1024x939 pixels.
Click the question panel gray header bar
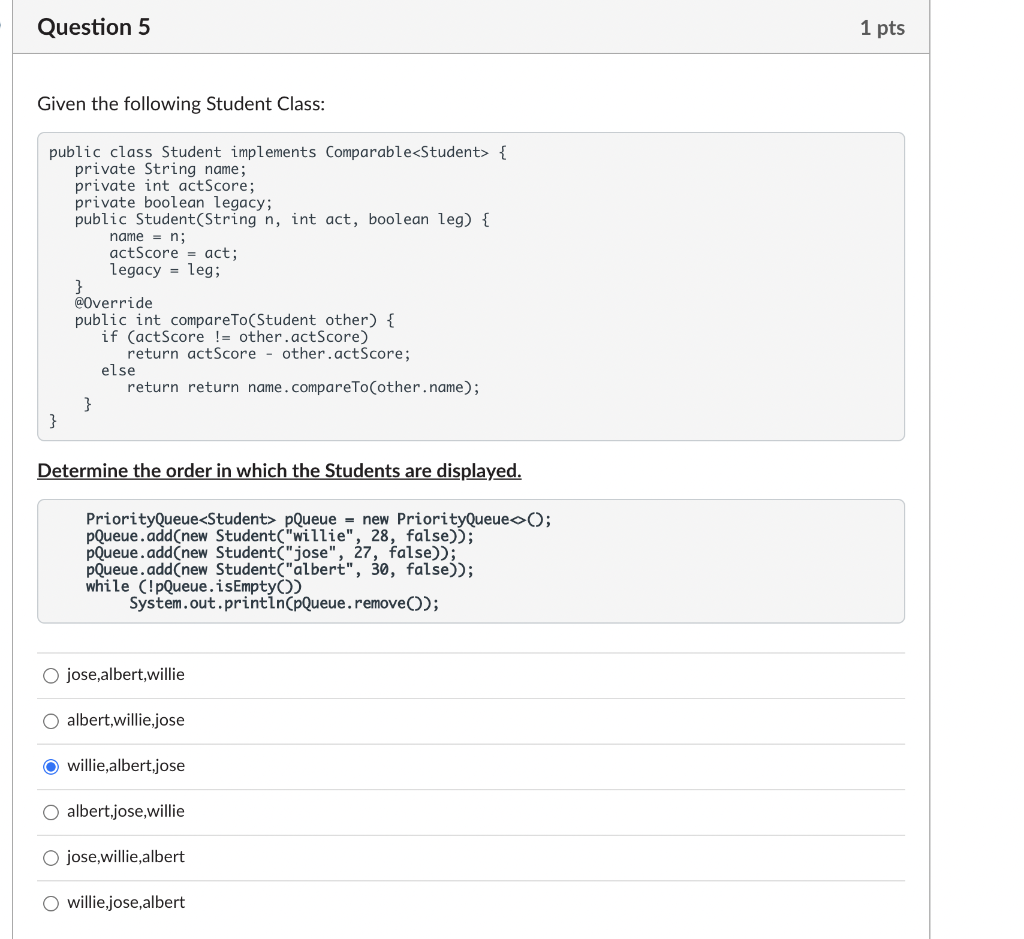tap(472, 27)
